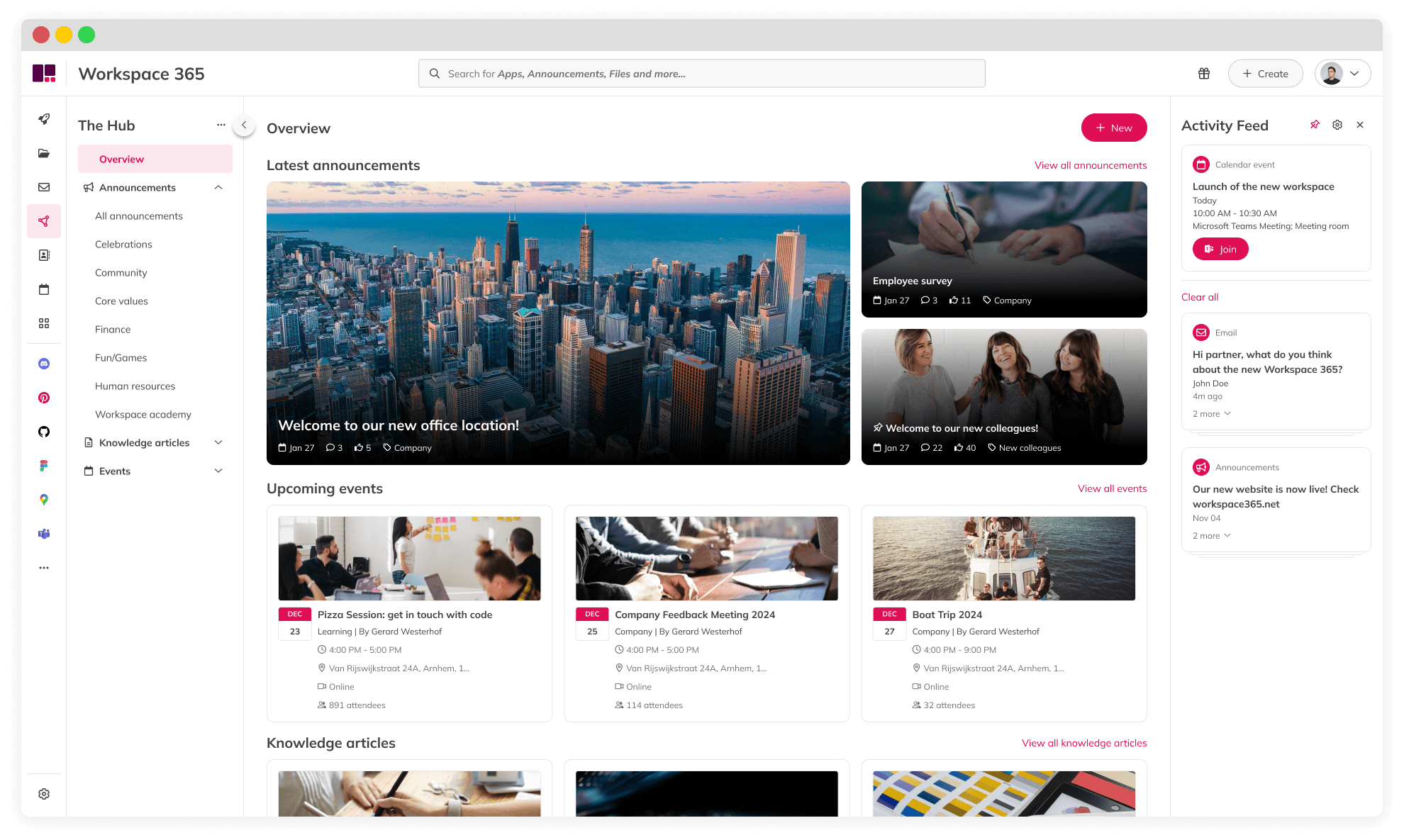Click the search input field

click(x=702, y=73)
